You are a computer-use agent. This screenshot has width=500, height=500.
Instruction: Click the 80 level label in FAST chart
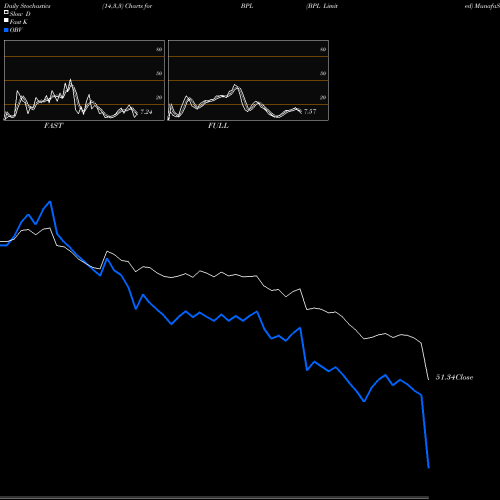coord(159,49)
